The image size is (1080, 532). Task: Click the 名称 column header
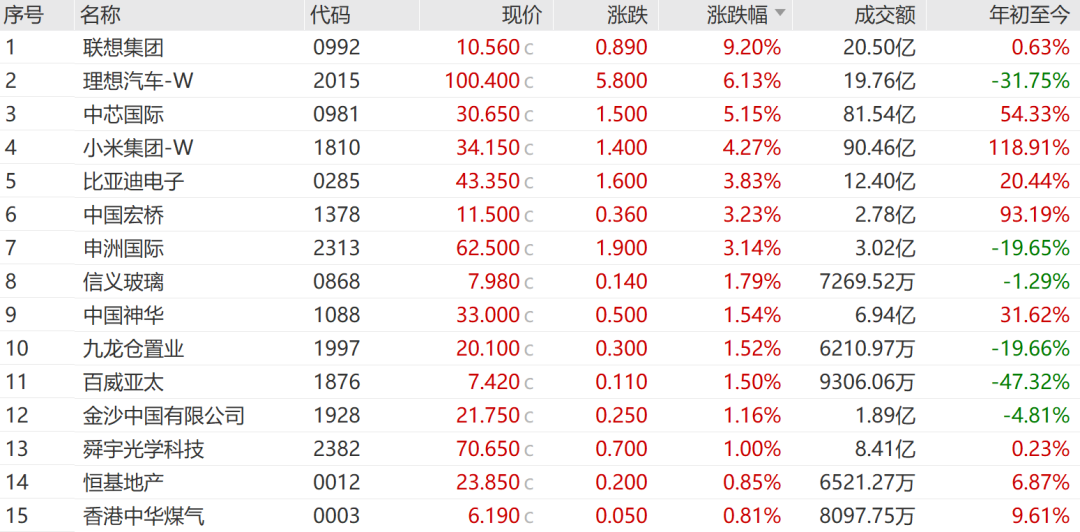tap(100, 14)
